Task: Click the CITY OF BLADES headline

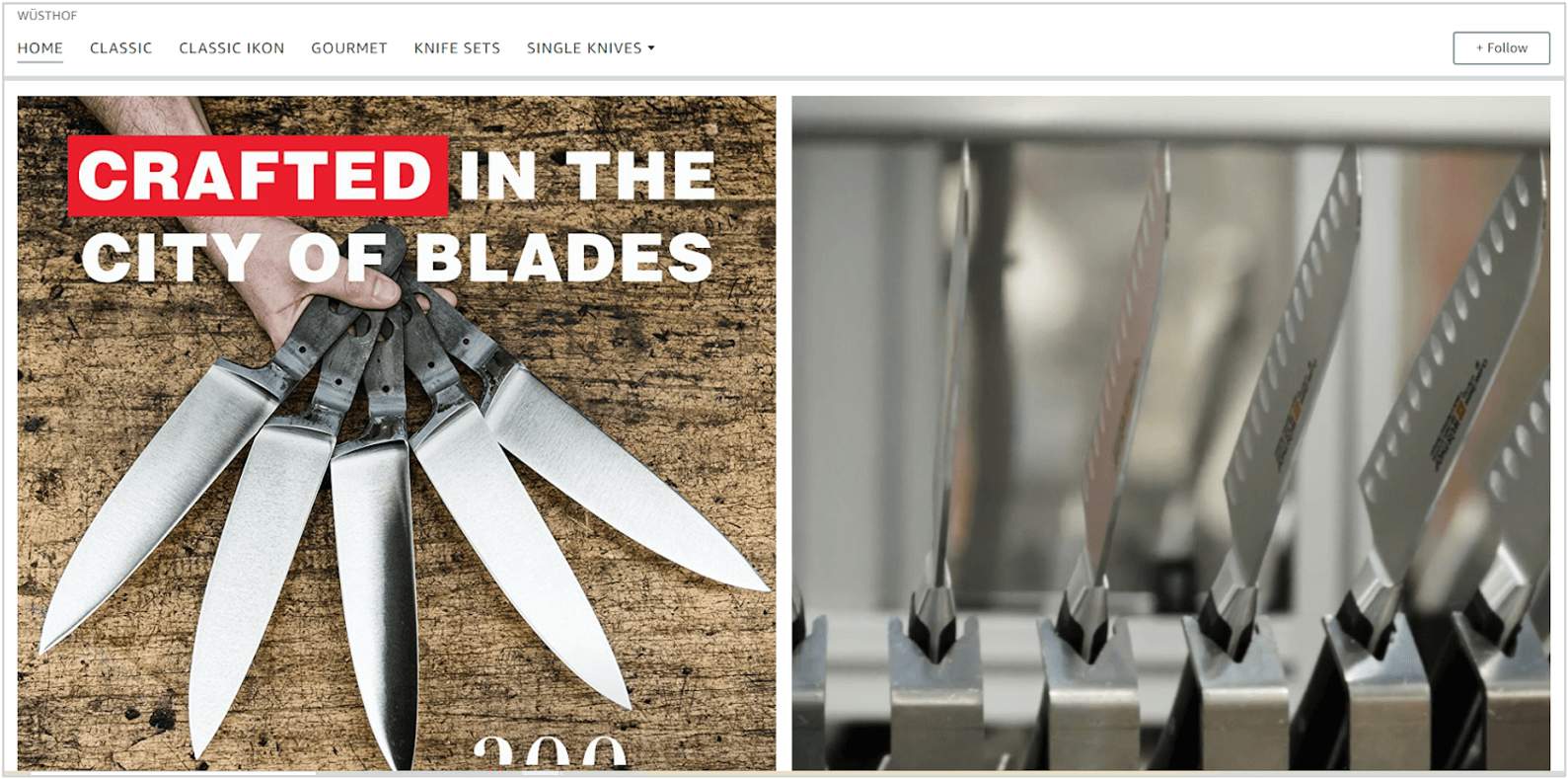Action: click(x=397, y=258)
